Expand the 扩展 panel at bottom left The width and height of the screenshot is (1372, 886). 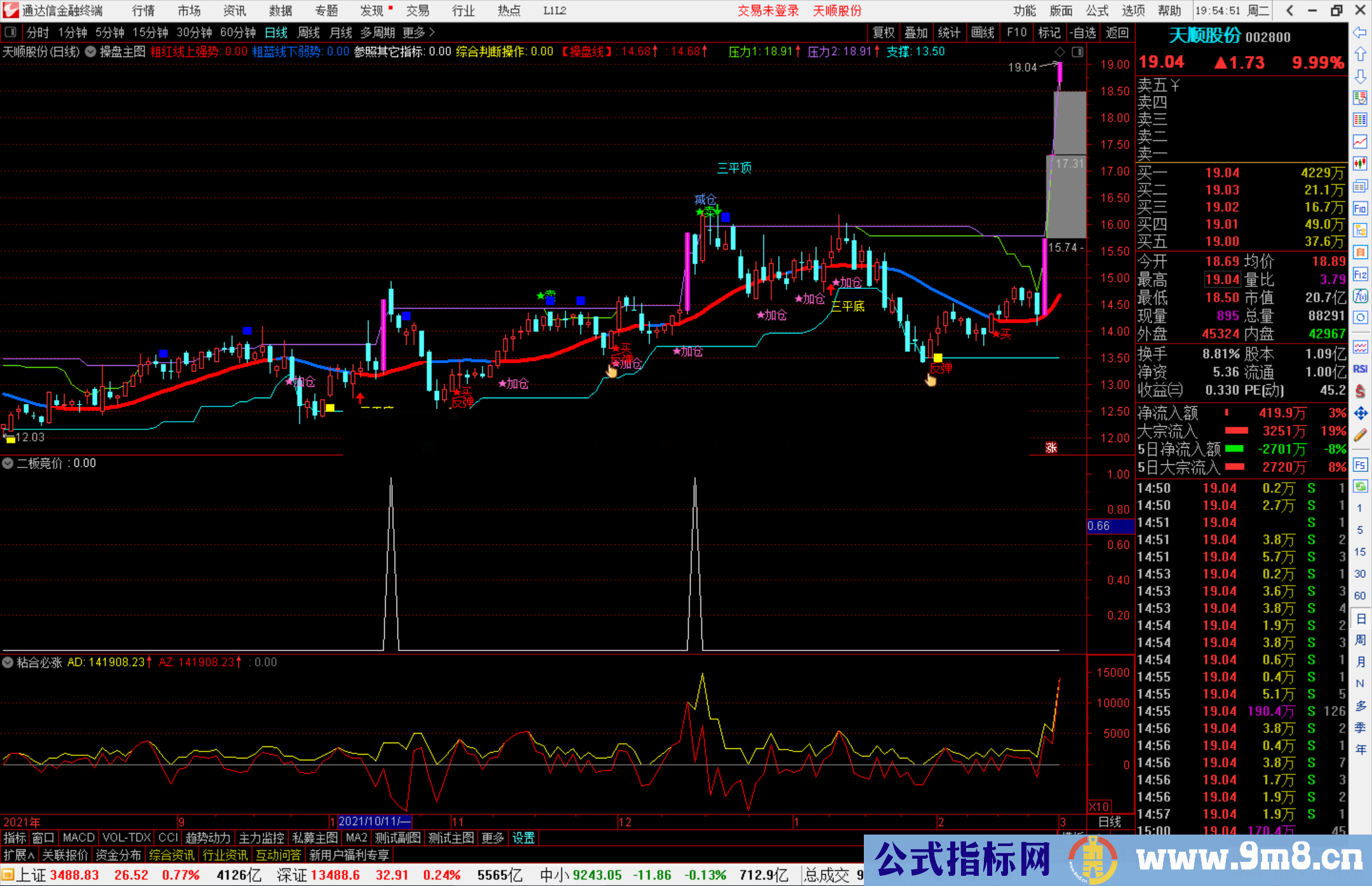click(x=19, y=855)
